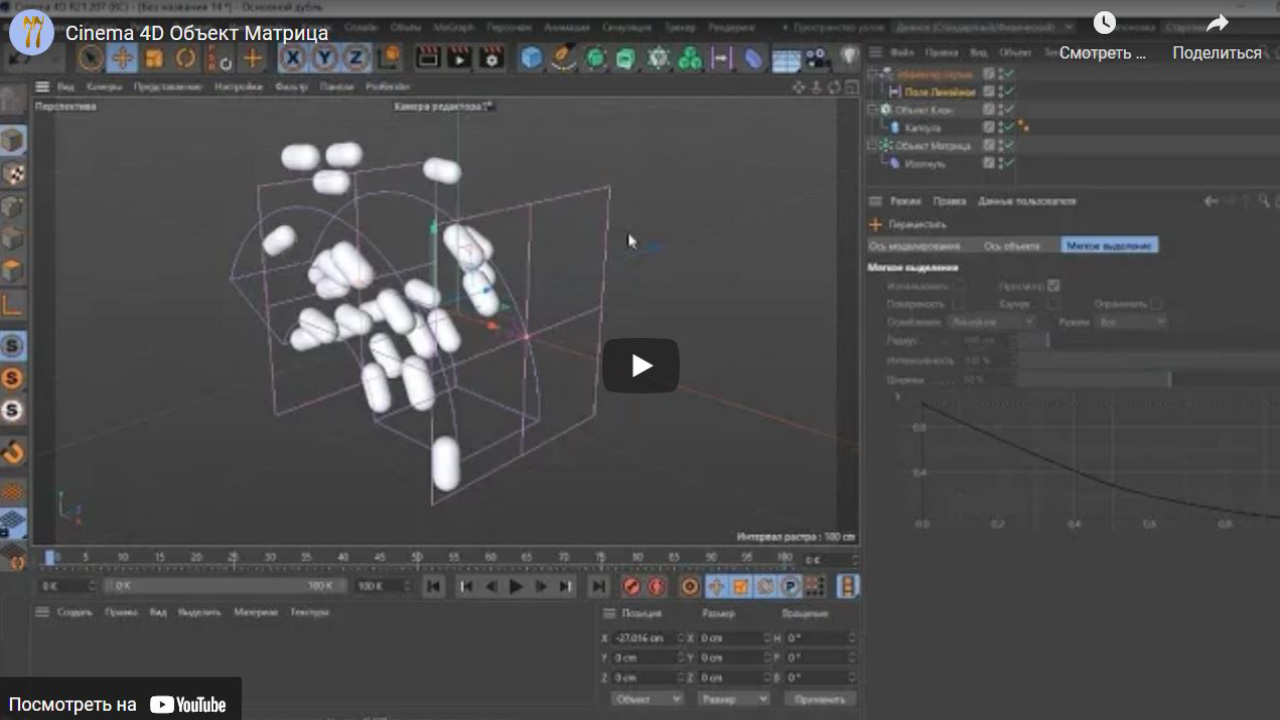Open the viewport Вид menu

coord(65,87)
